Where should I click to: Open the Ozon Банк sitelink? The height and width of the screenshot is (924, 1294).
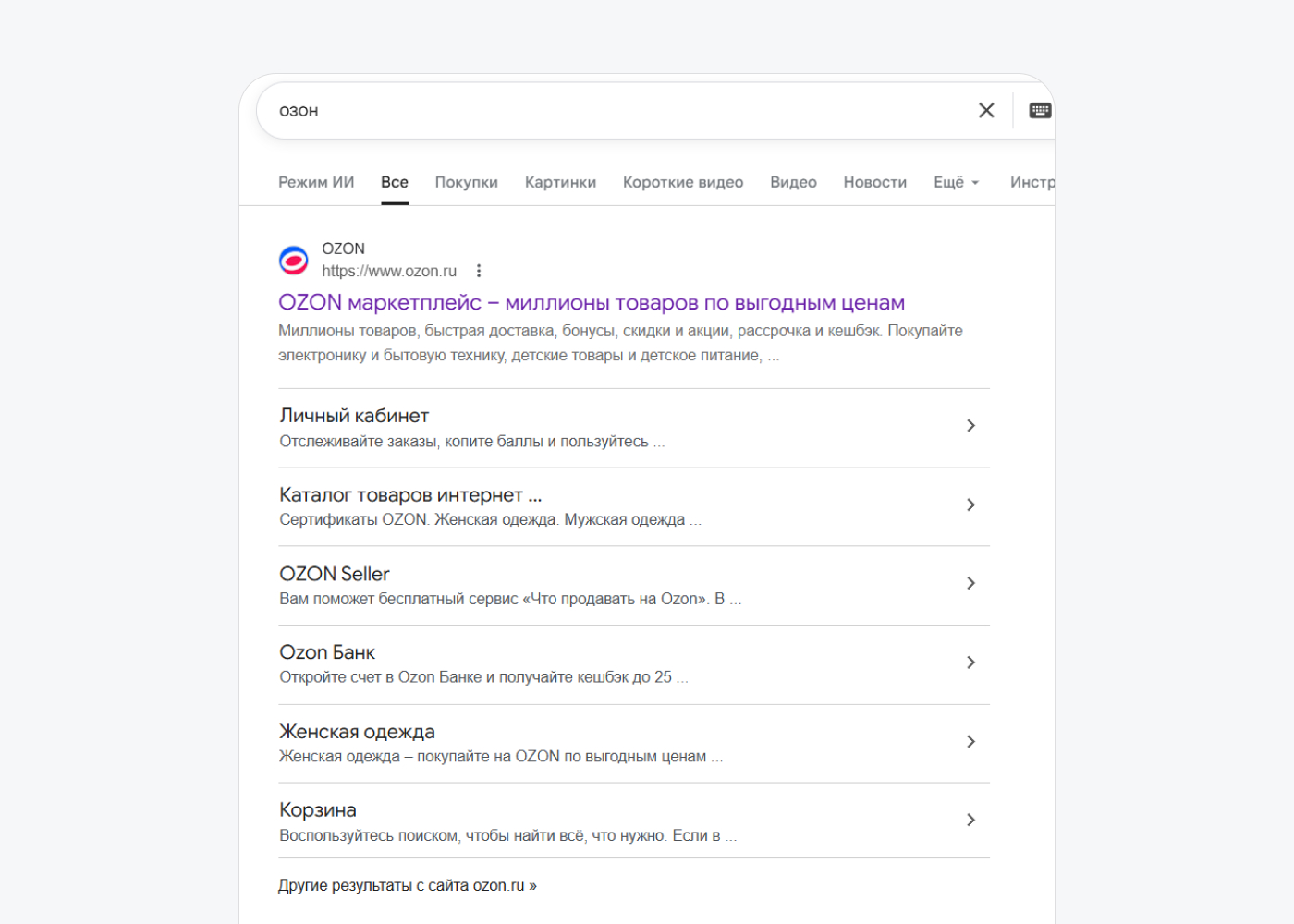327,652
